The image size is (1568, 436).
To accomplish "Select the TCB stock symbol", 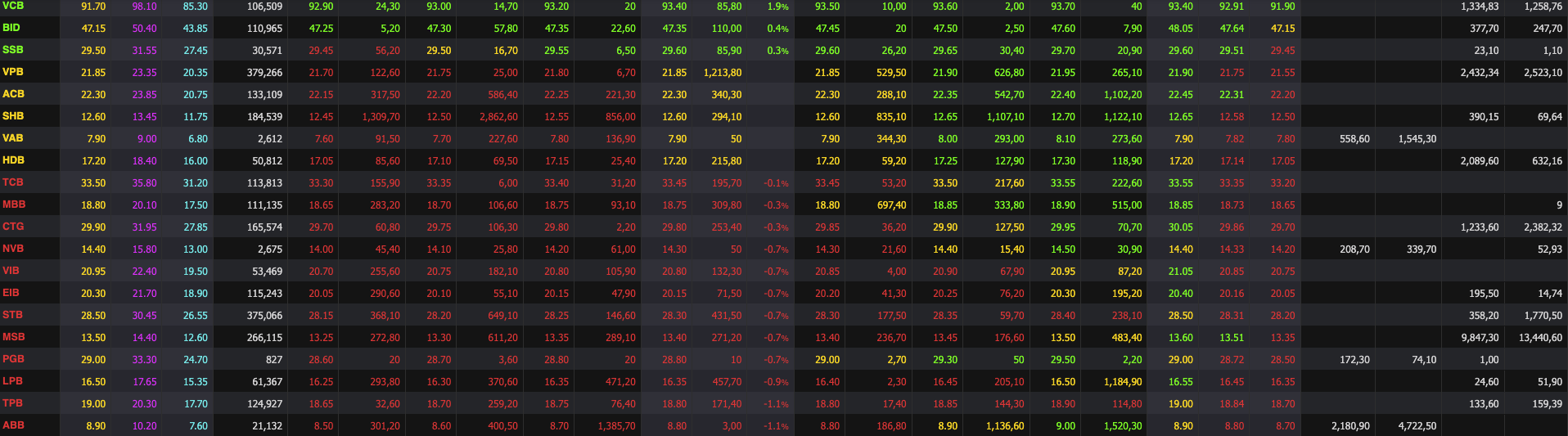I will [13, 182].
